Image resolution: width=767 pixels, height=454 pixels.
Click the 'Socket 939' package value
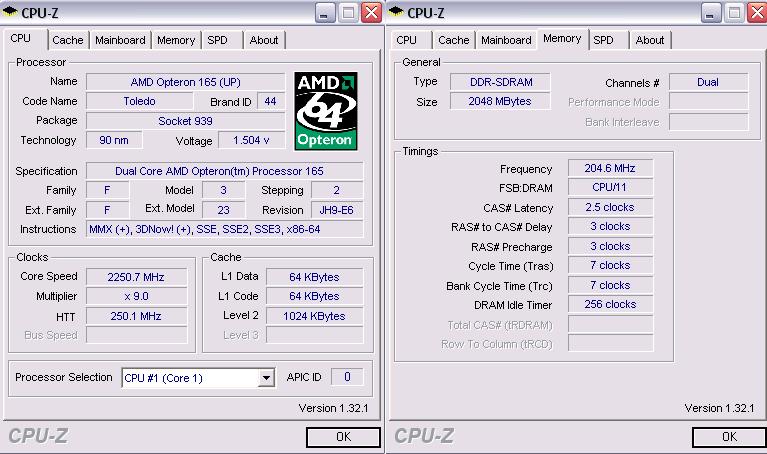coord(185,121)
